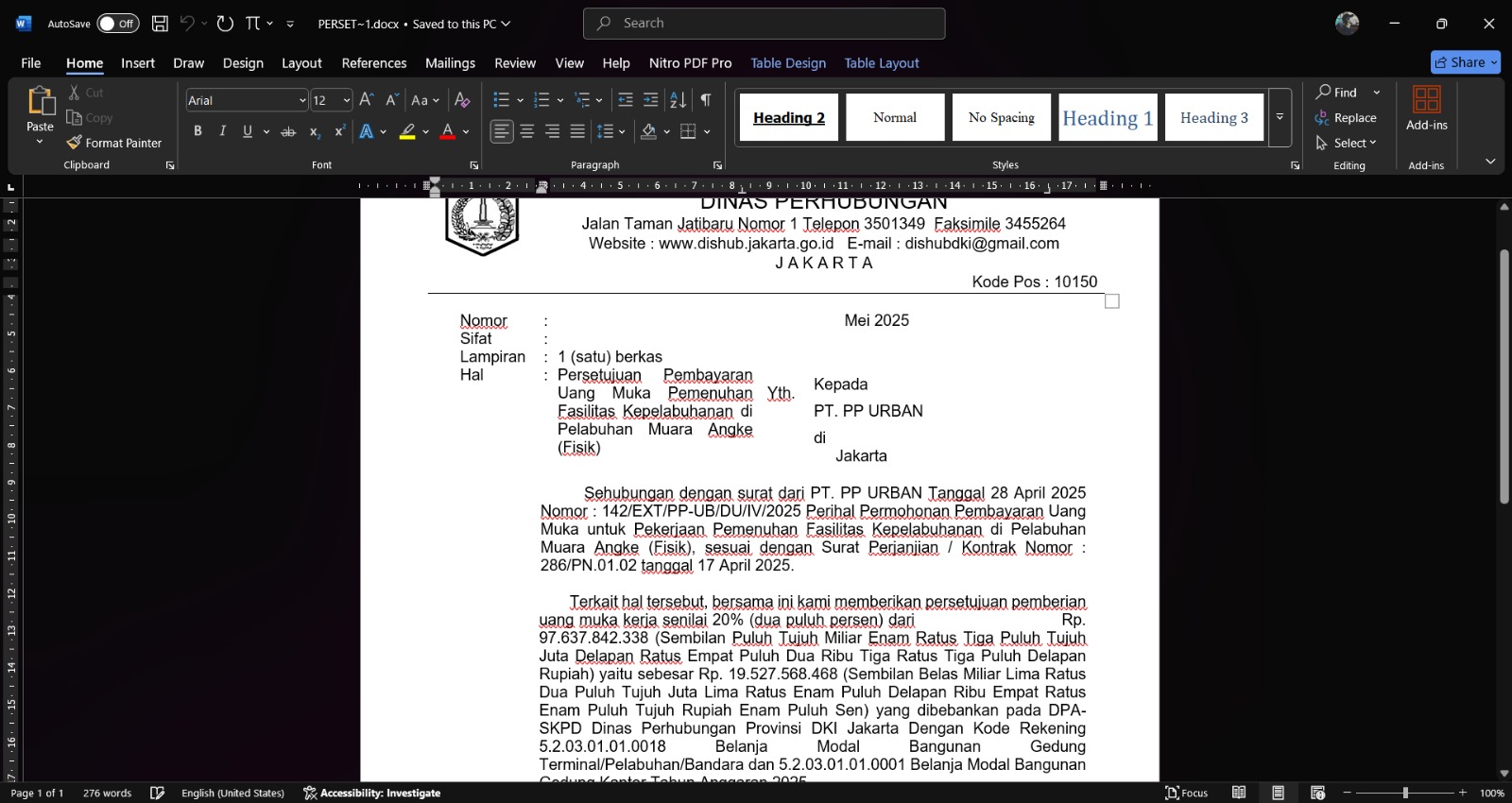Toggle align left button
The width and height of the screenshot is (1512, 803).
coord(502,131)
